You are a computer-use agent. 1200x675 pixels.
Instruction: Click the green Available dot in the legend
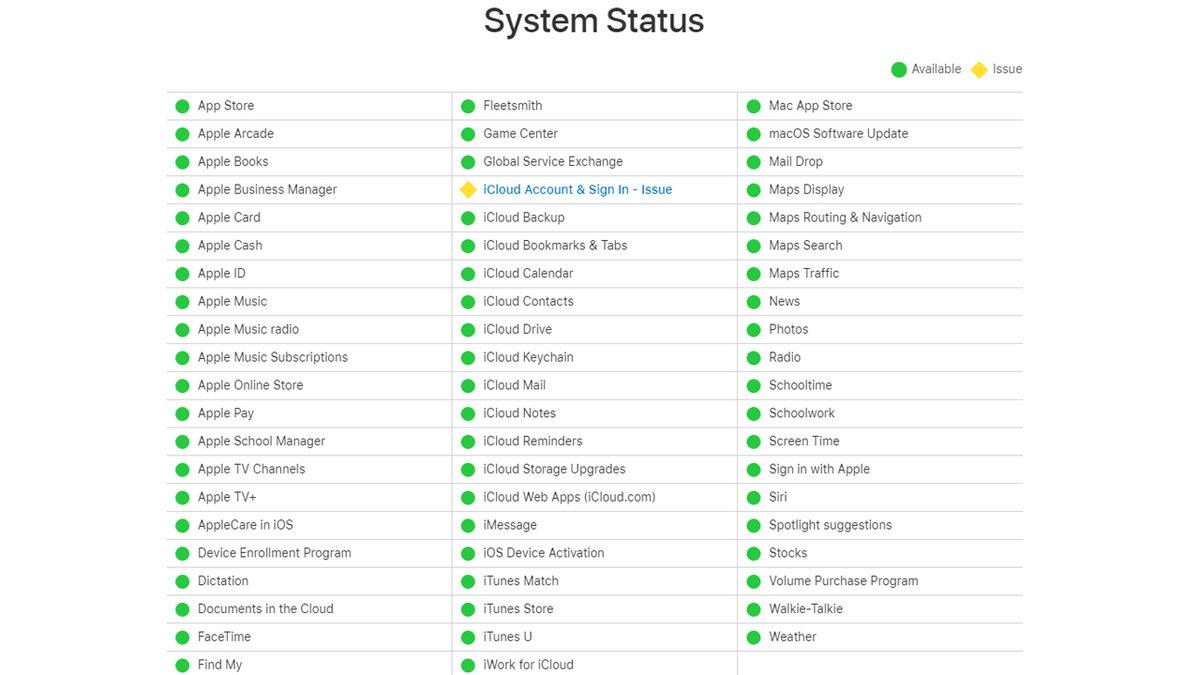click(x=898, y=69)
